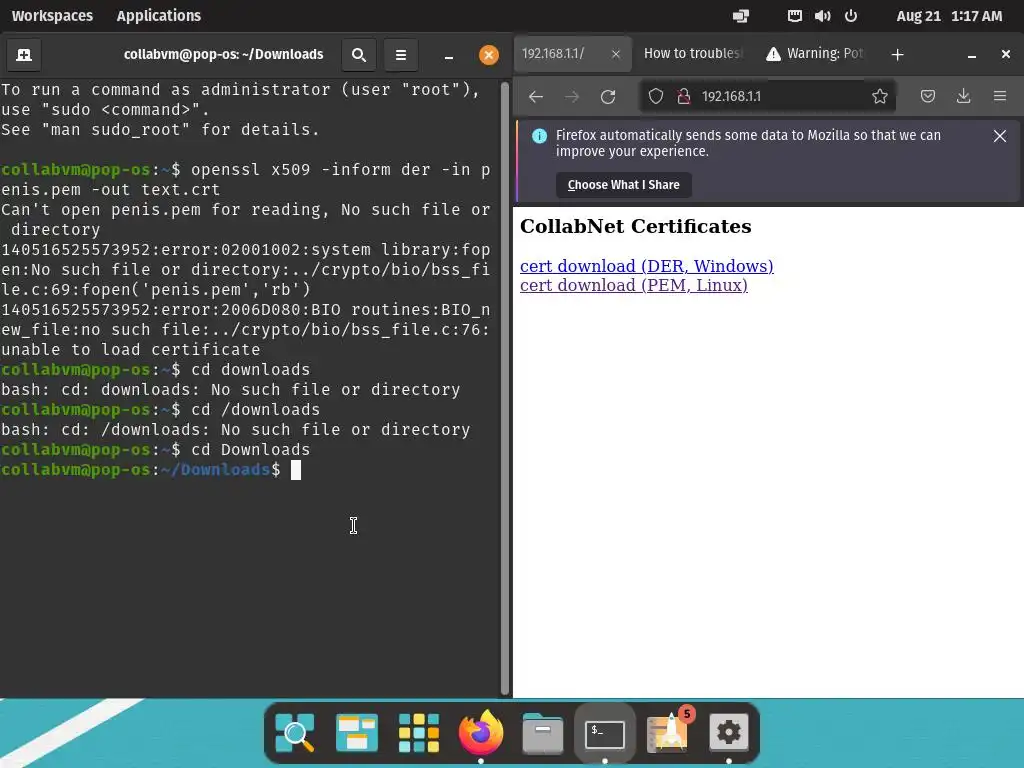Open Firefox application menu
This screenshot has height=768, width=1024.
click(1000, 97)
